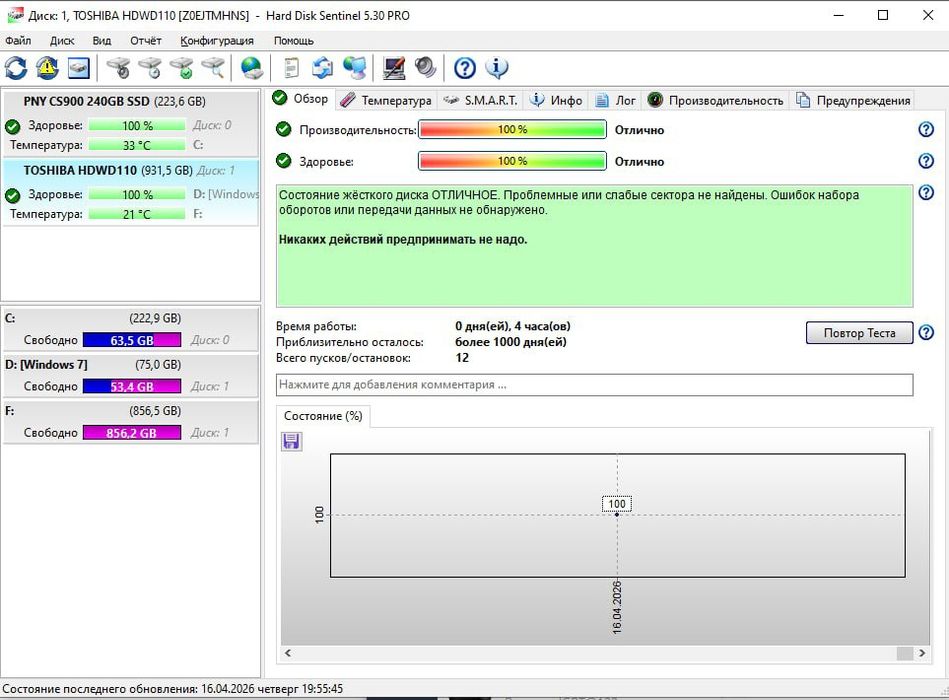Image resolution: width=949 pixels, height=700 pixels.
Task: Click the blue refresh arrows toolbar icon
Action: click(x=16, y=68)
